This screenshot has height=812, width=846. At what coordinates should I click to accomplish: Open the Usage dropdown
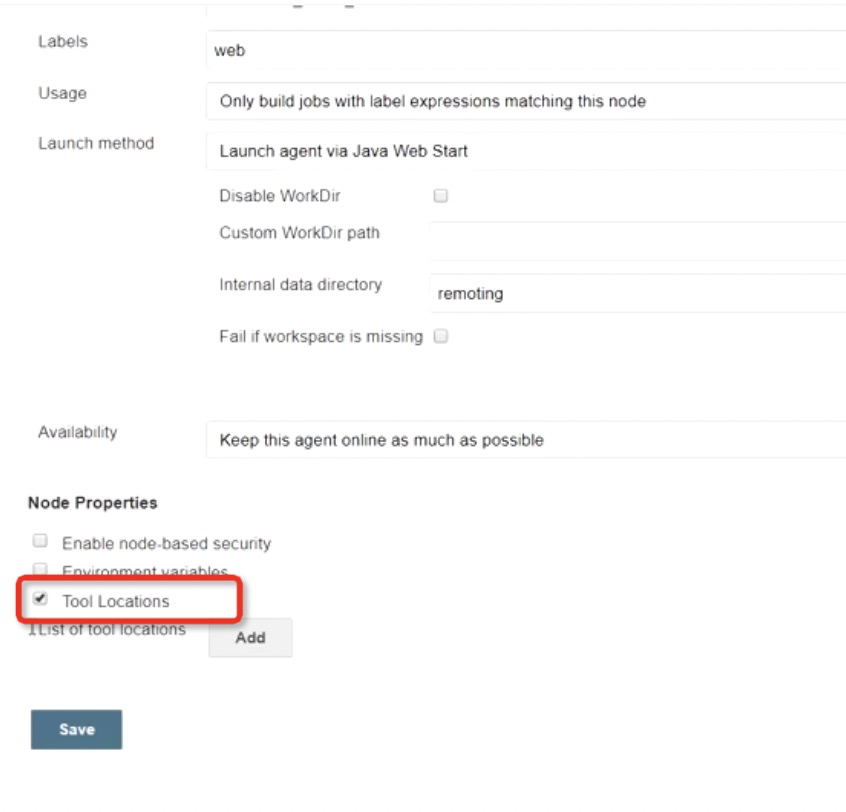tap(525, 101)
